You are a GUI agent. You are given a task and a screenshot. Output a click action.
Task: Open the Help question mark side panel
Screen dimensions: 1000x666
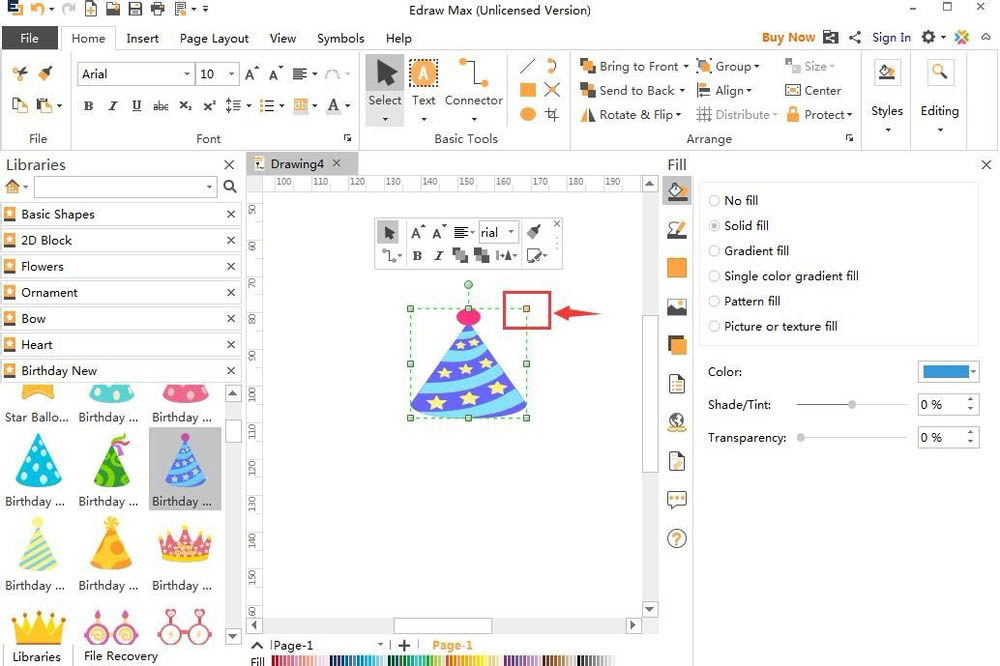(677, 539)
